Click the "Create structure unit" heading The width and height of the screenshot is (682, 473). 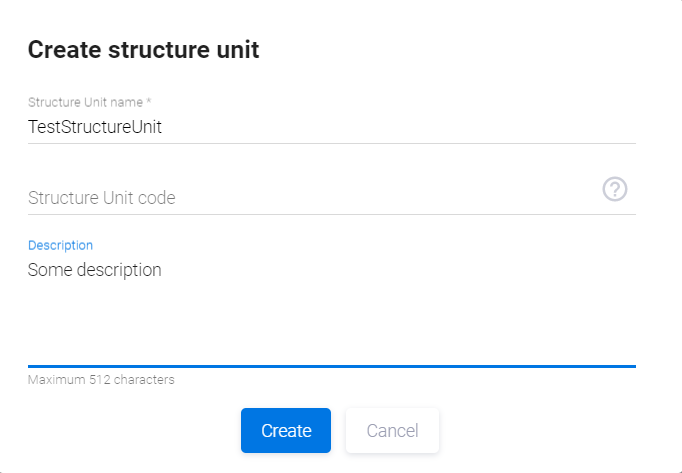click(x=143, y=50)
